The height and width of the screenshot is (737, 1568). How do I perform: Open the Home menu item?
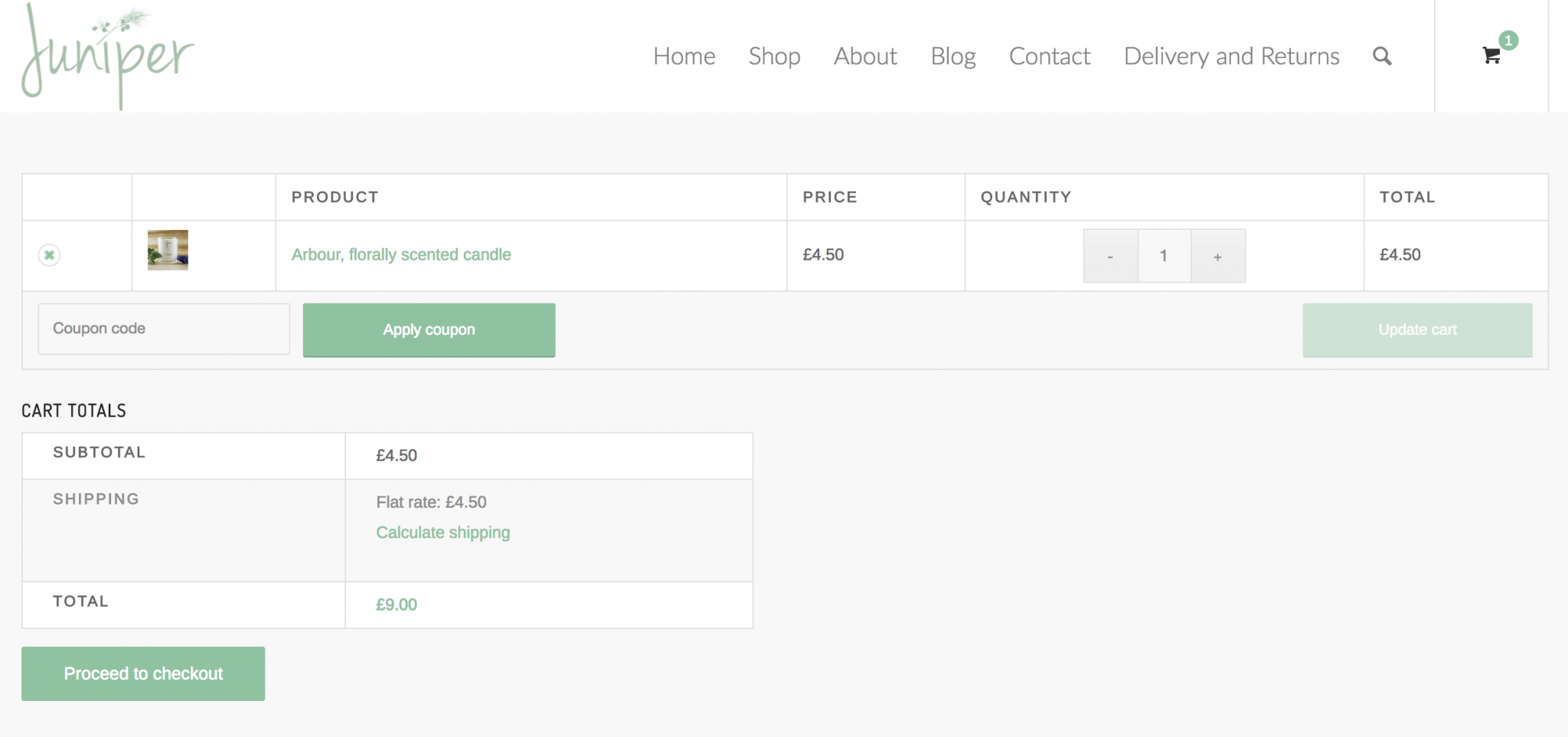684,56
